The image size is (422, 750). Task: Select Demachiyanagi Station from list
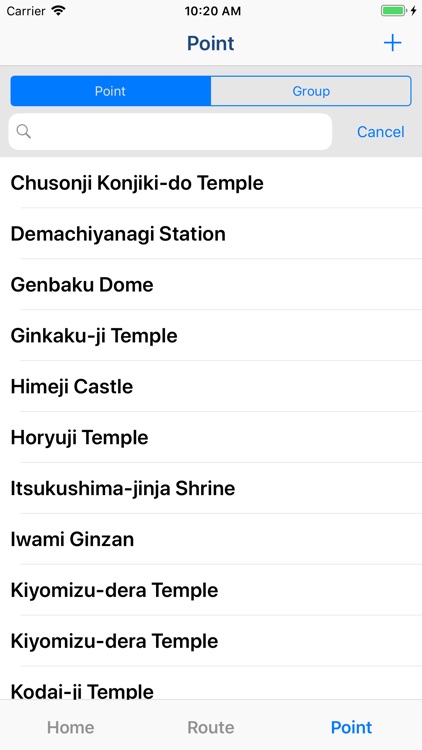coord(211,234)
